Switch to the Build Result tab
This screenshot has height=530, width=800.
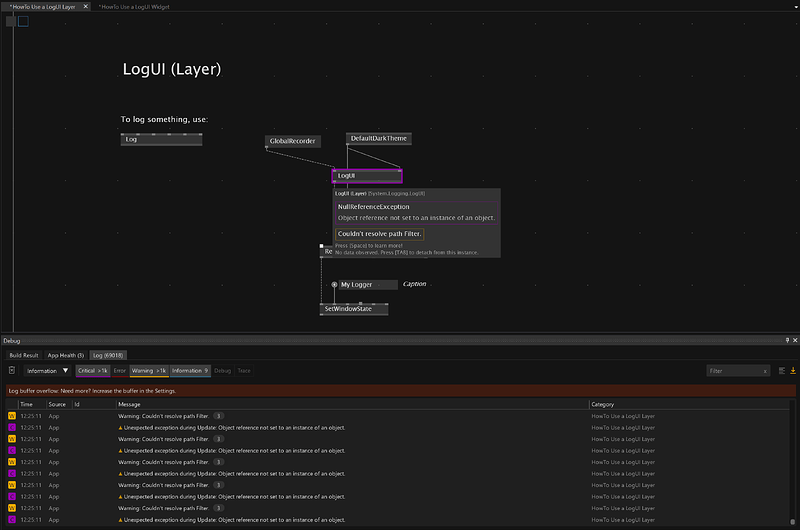[x=24, y=355]
